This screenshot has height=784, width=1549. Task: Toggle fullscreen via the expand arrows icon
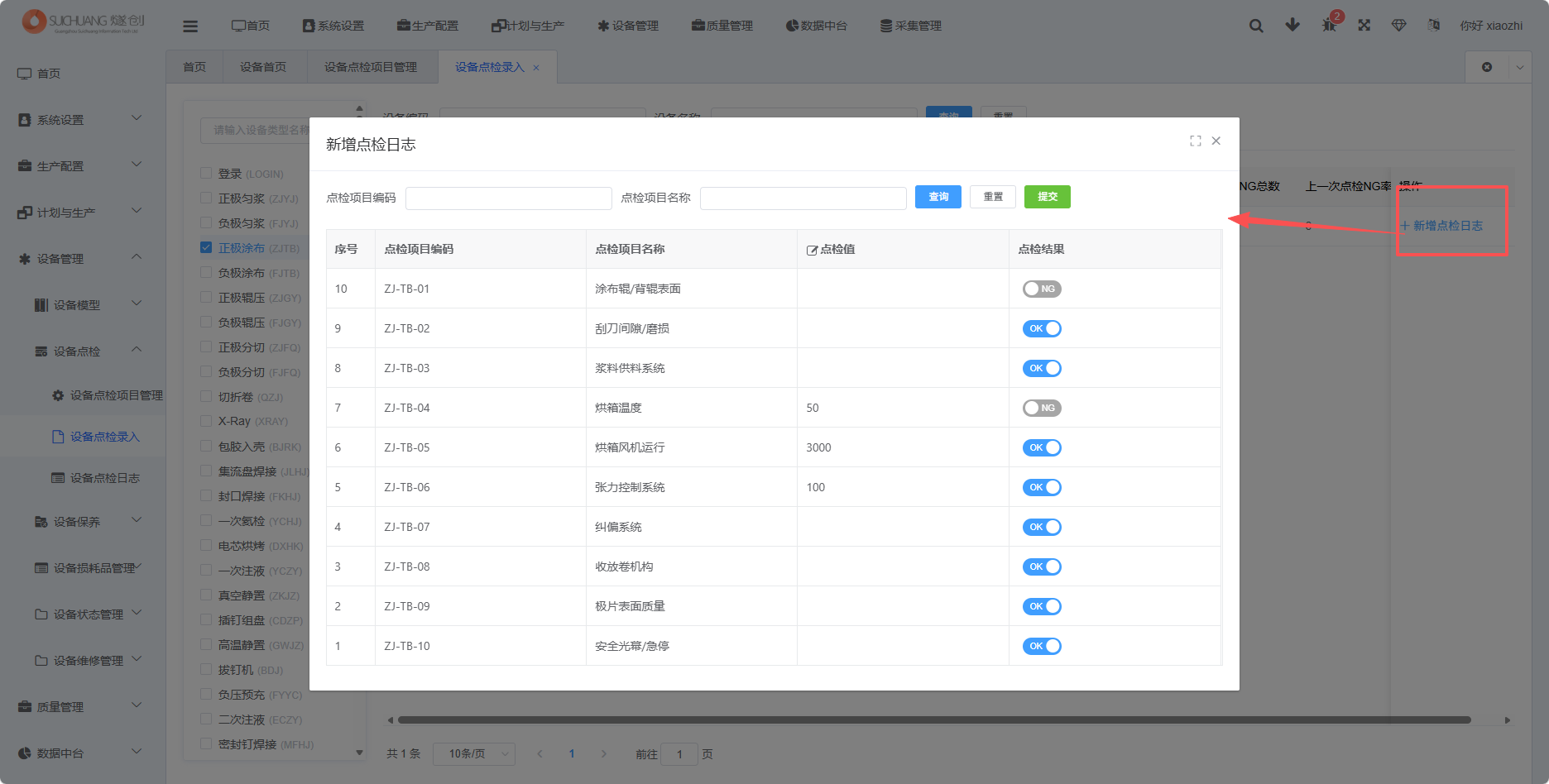(x=1364, y=26)
